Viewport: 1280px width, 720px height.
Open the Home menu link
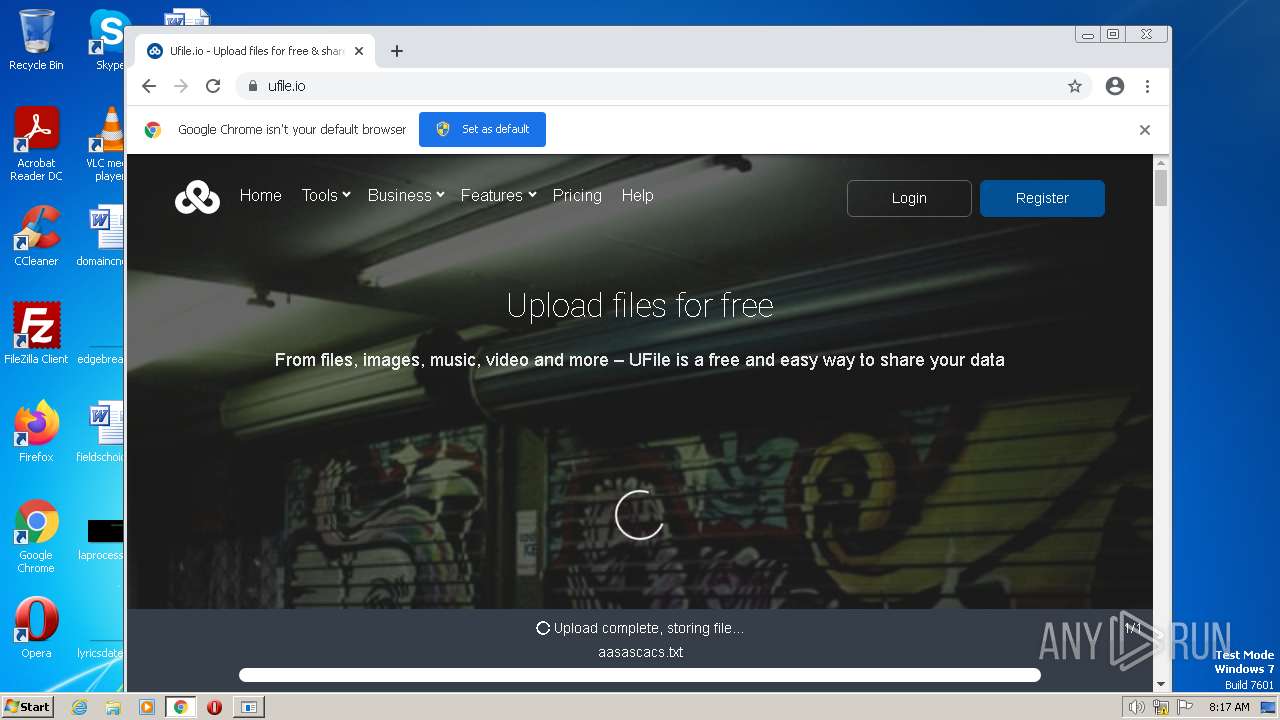tap(261, 196)
